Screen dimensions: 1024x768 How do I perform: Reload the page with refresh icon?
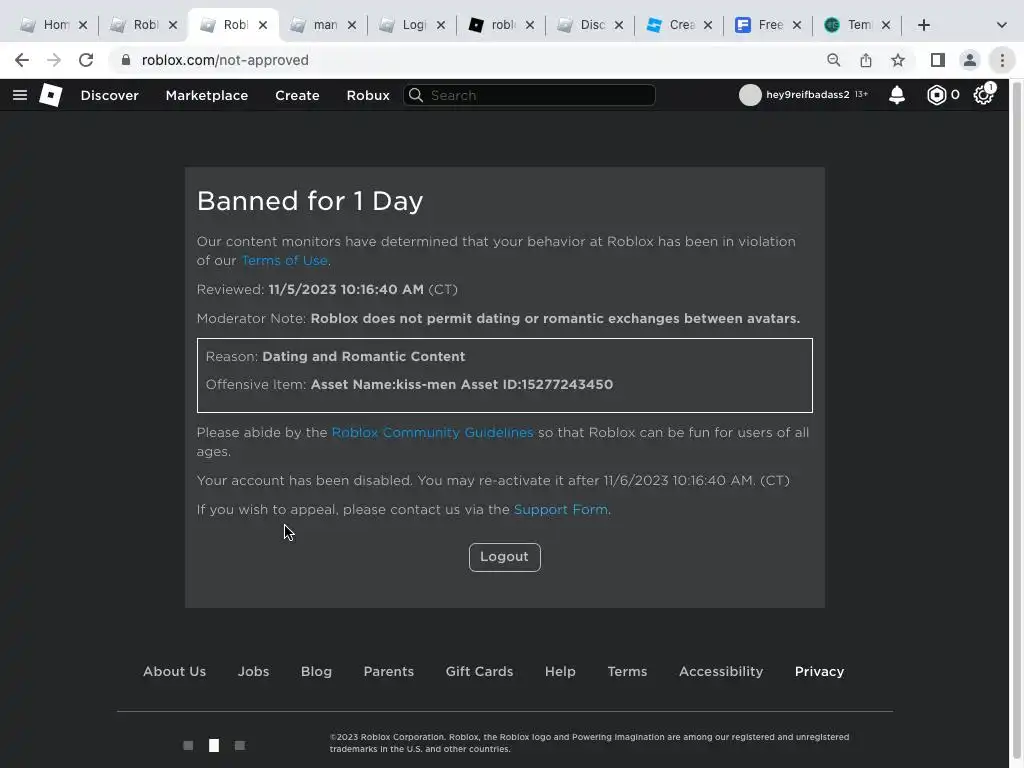point(86,60)
